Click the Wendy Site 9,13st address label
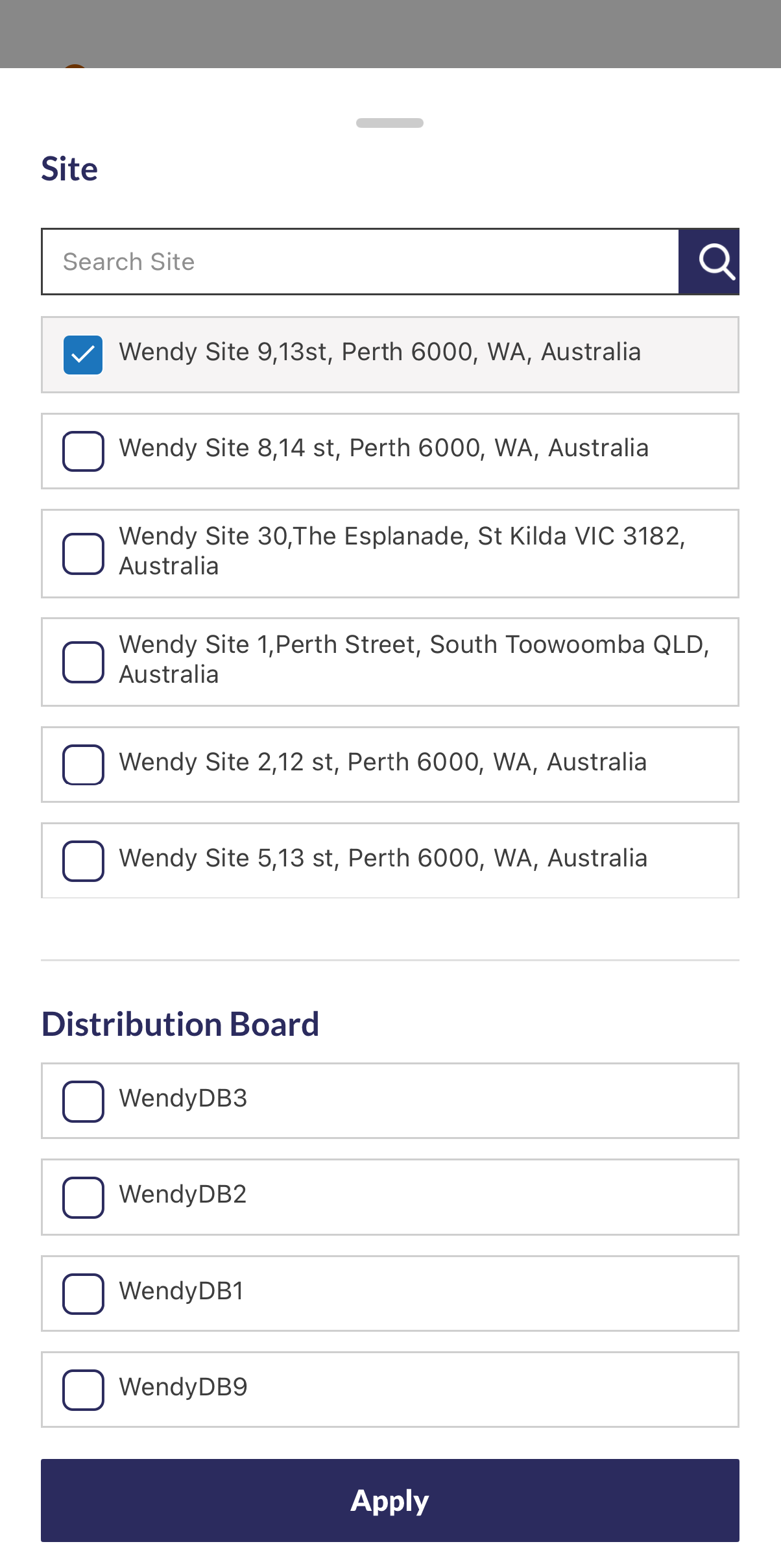The image size is (781, 1568). pyautogui.click(x=379, y=352)
